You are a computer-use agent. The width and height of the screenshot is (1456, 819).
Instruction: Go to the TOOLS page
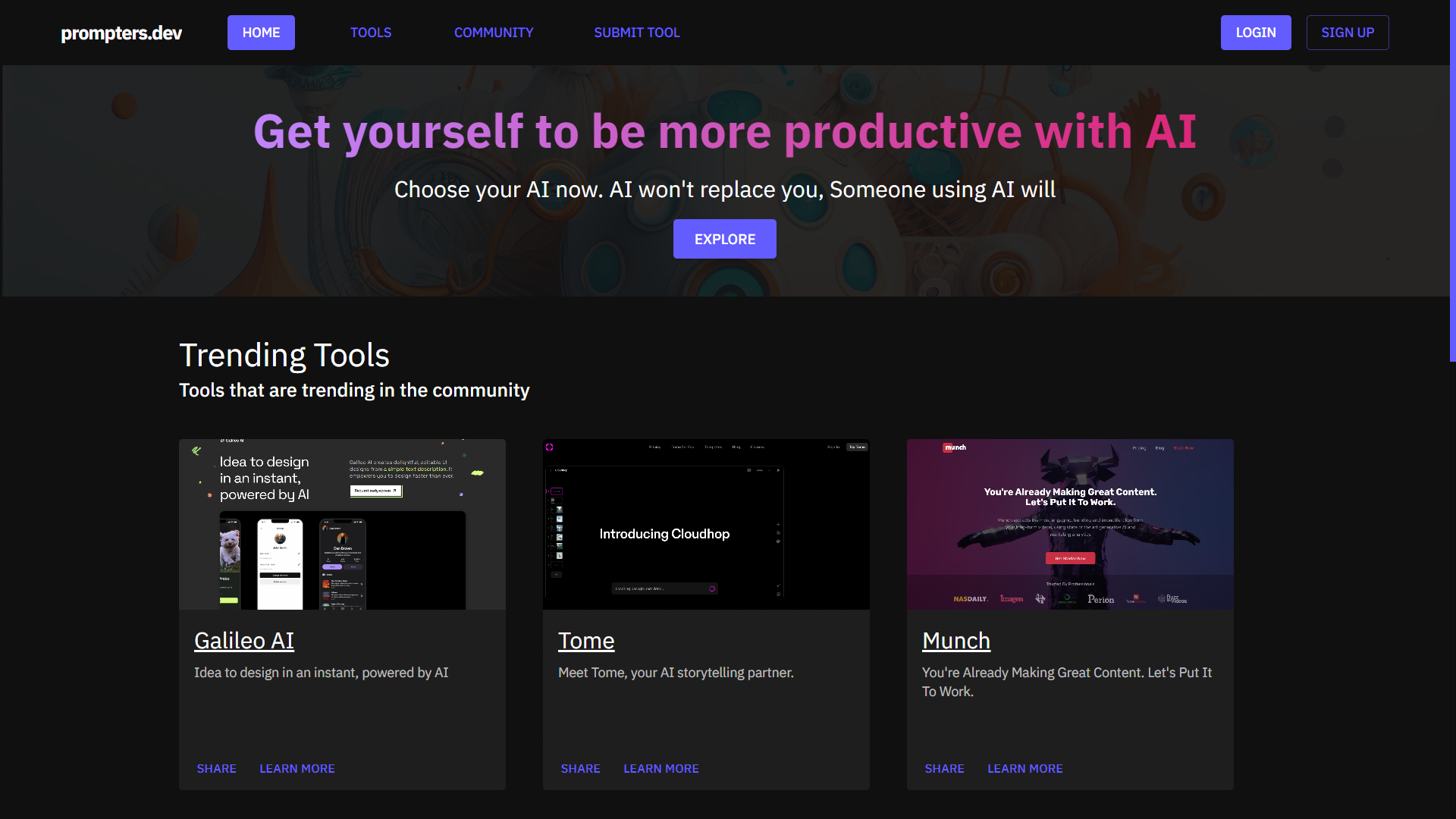371,33
